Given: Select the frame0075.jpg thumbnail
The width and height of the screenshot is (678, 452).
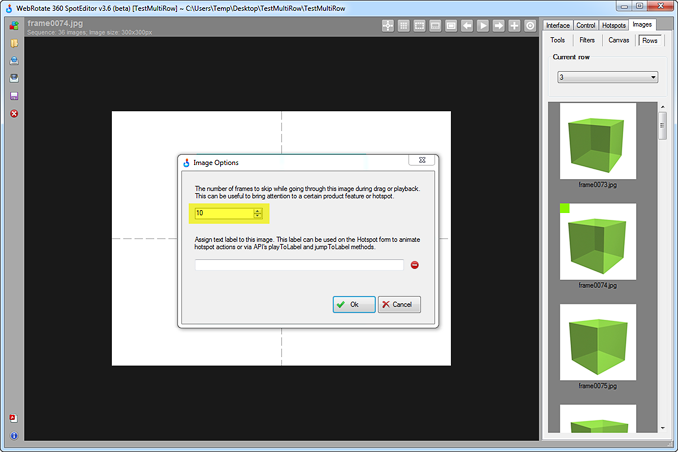Looking at the screenshot, I should click(598, 342).
